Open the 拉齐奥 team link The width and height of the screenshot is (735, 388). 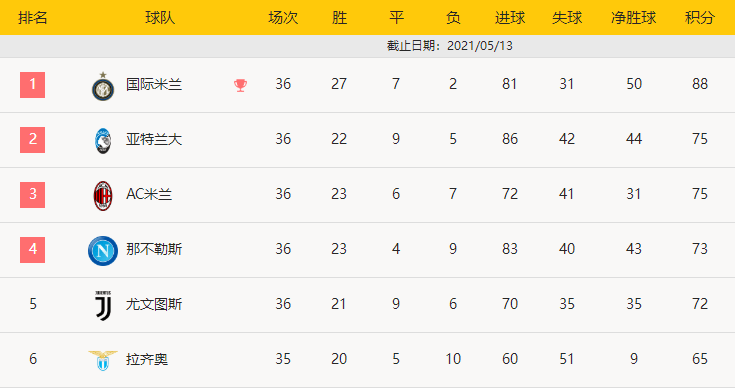147,359
